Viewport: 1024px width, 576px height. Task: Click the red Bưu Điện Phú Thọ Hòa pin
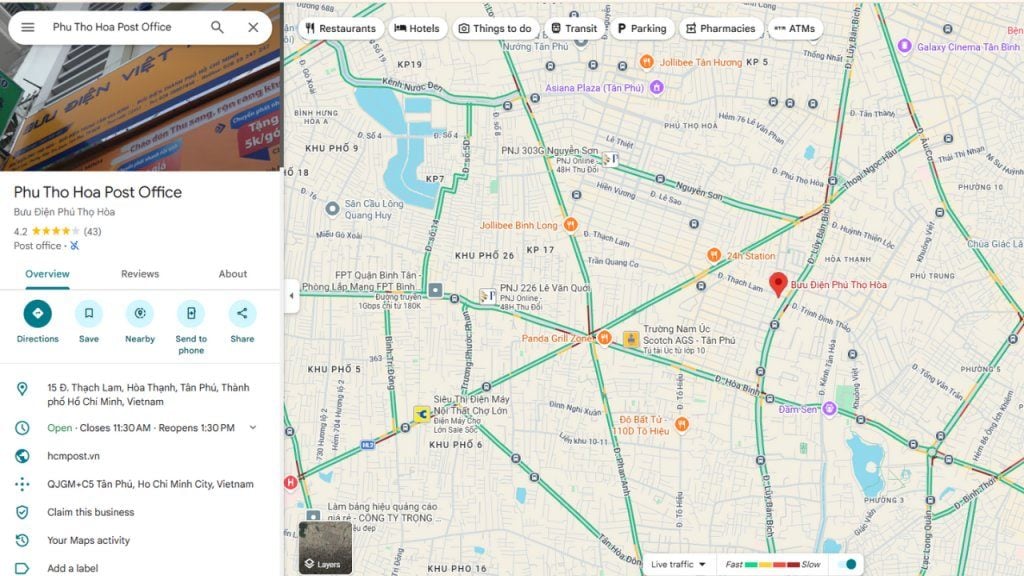click(778, 283)
